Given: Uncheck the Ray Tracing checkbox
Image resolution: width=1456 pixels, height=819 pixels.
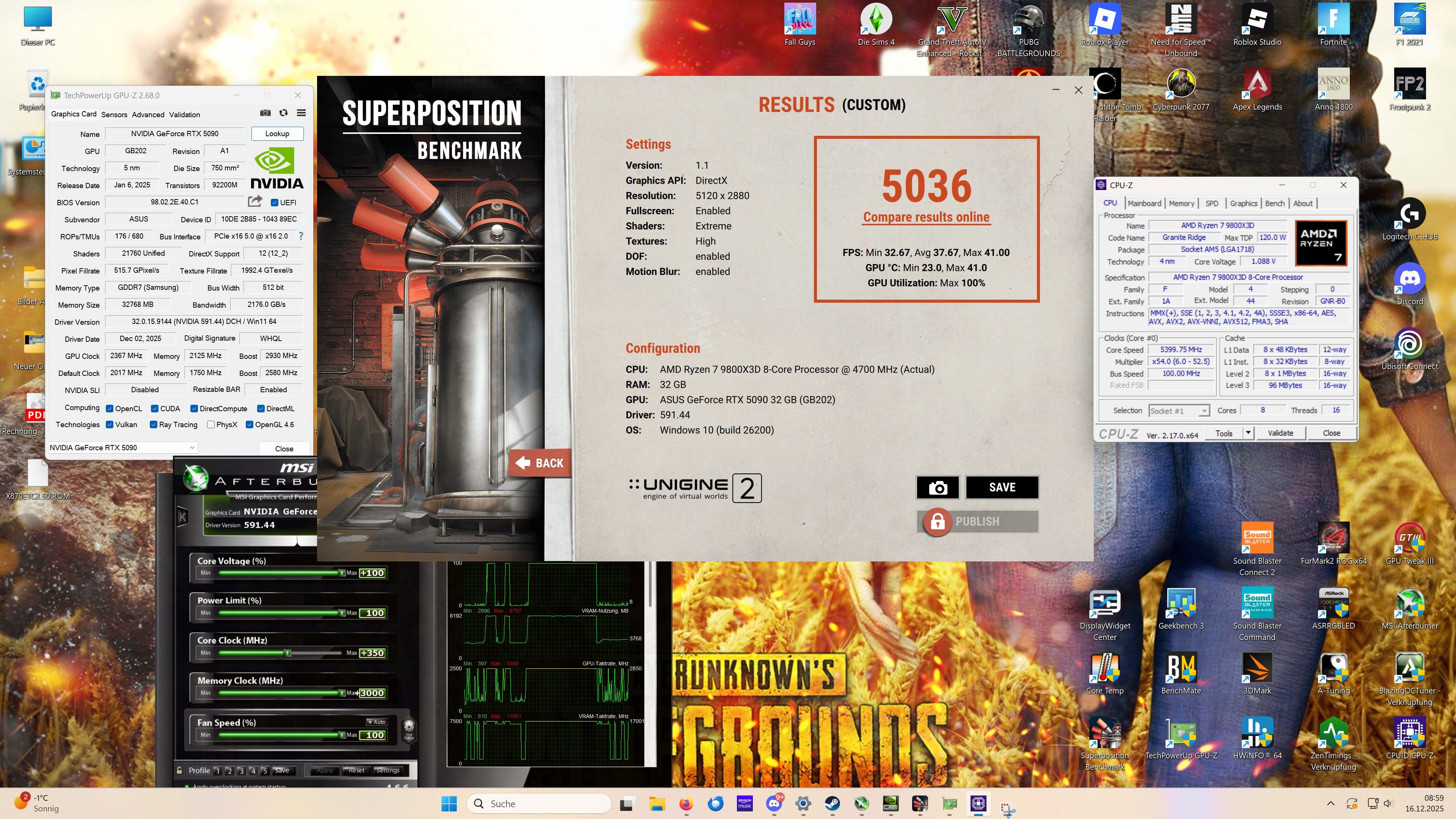Looking at the screenshot, I should pos(153,424).
